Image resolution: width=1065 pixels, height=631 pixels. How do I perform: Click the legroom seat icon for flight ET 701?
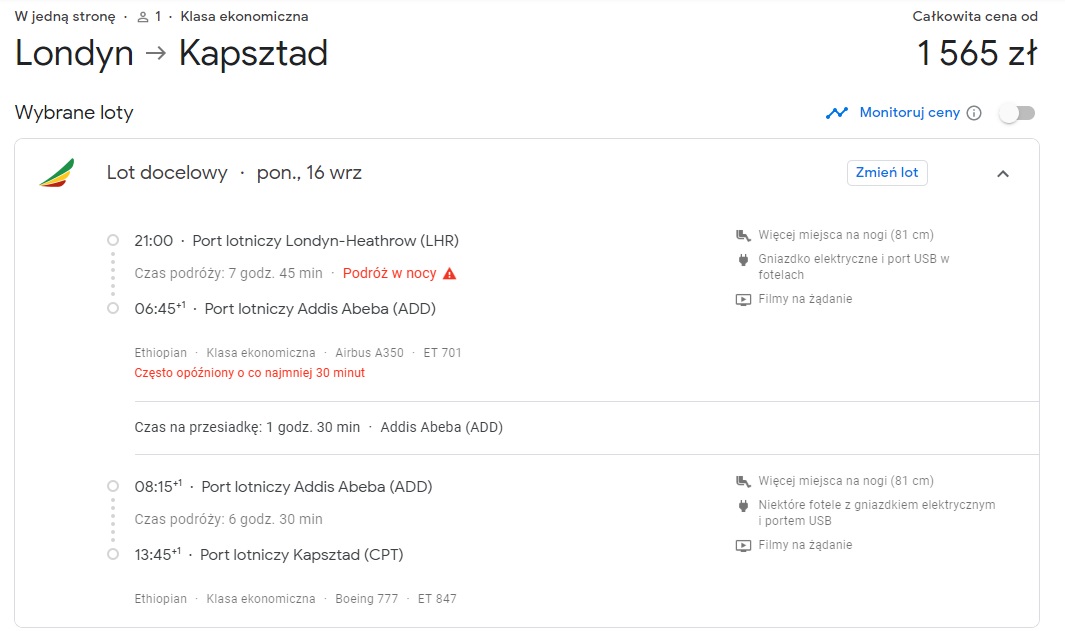[743, 236]
